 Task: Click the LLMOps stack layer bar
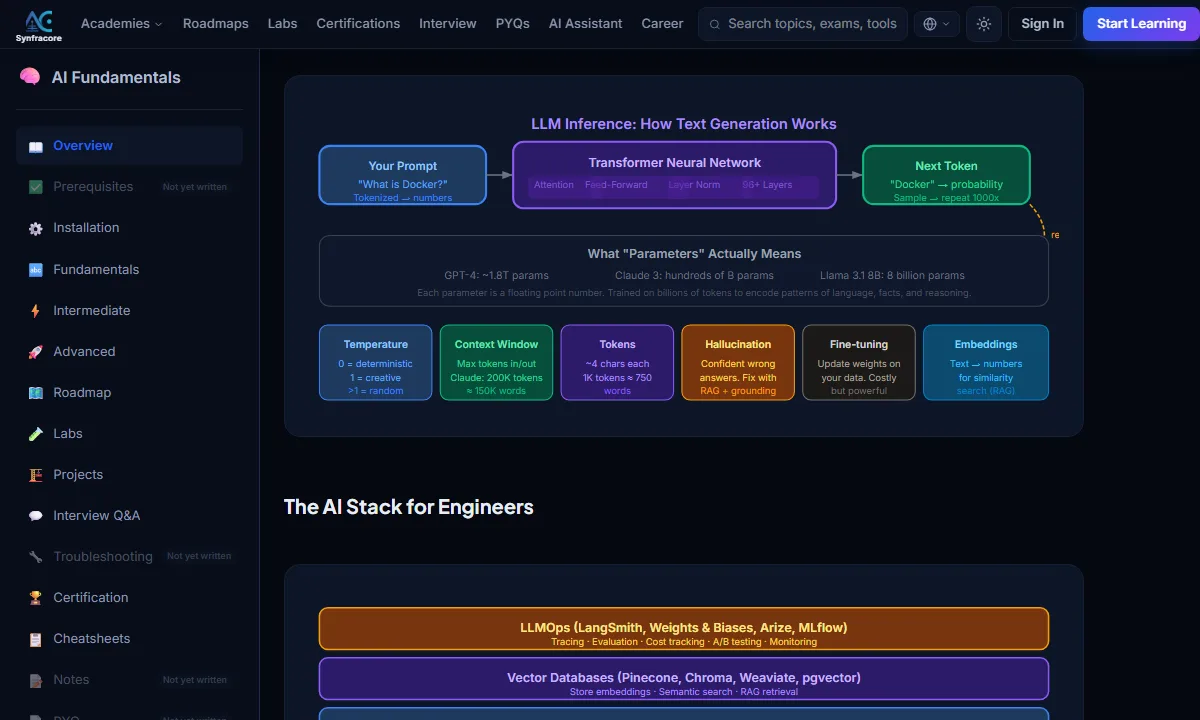pos(684,629)
